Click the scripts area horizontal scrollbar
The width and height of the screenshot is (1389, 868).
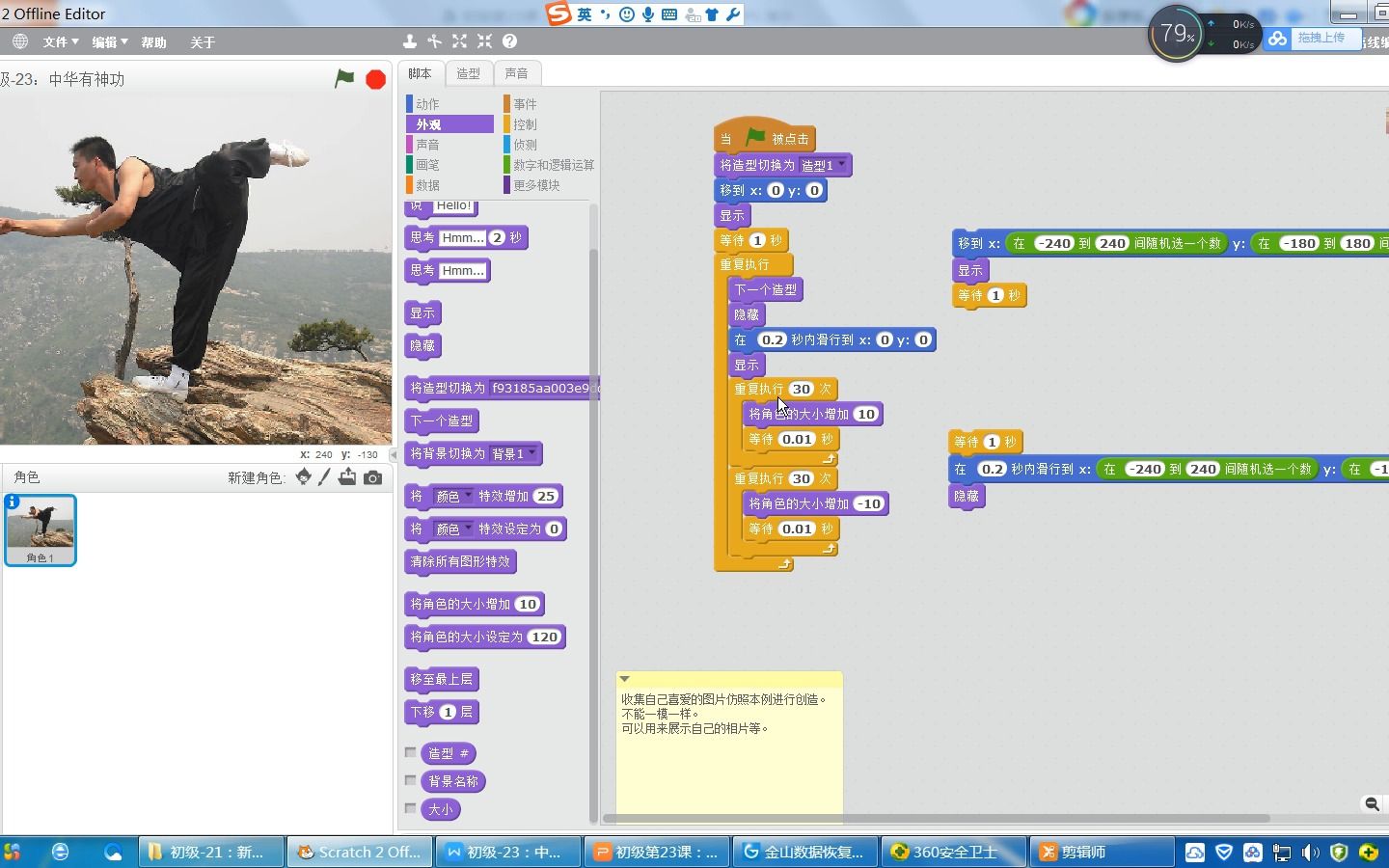936,818
